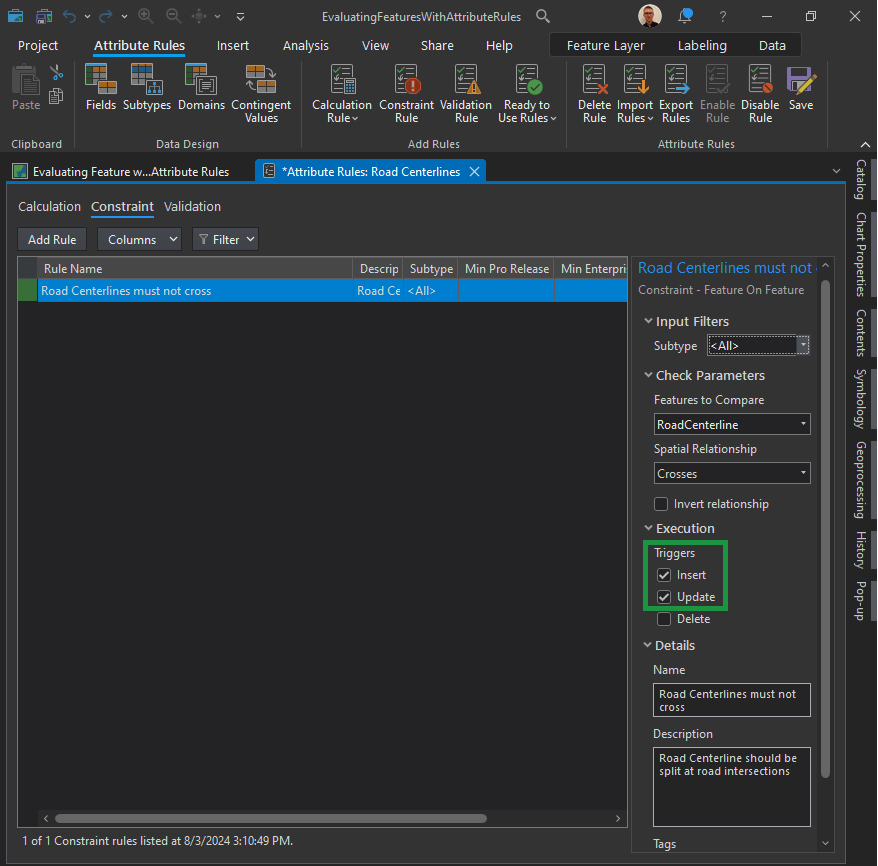
Task: Check the Invert relationship box
Action: click(x=661, y=504)
